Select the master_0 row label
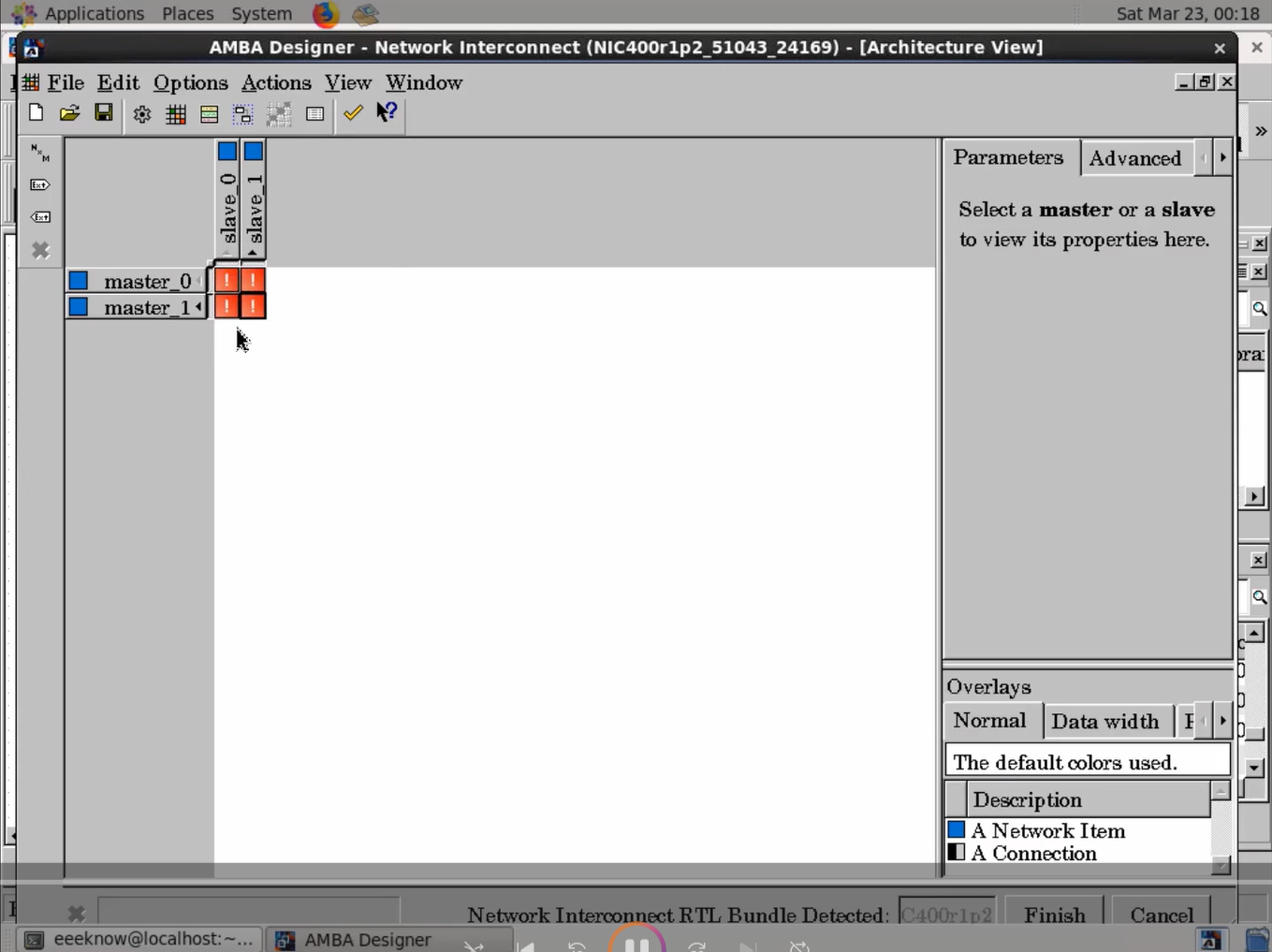Screen dimensions: 1272x952 pos(147,281)
